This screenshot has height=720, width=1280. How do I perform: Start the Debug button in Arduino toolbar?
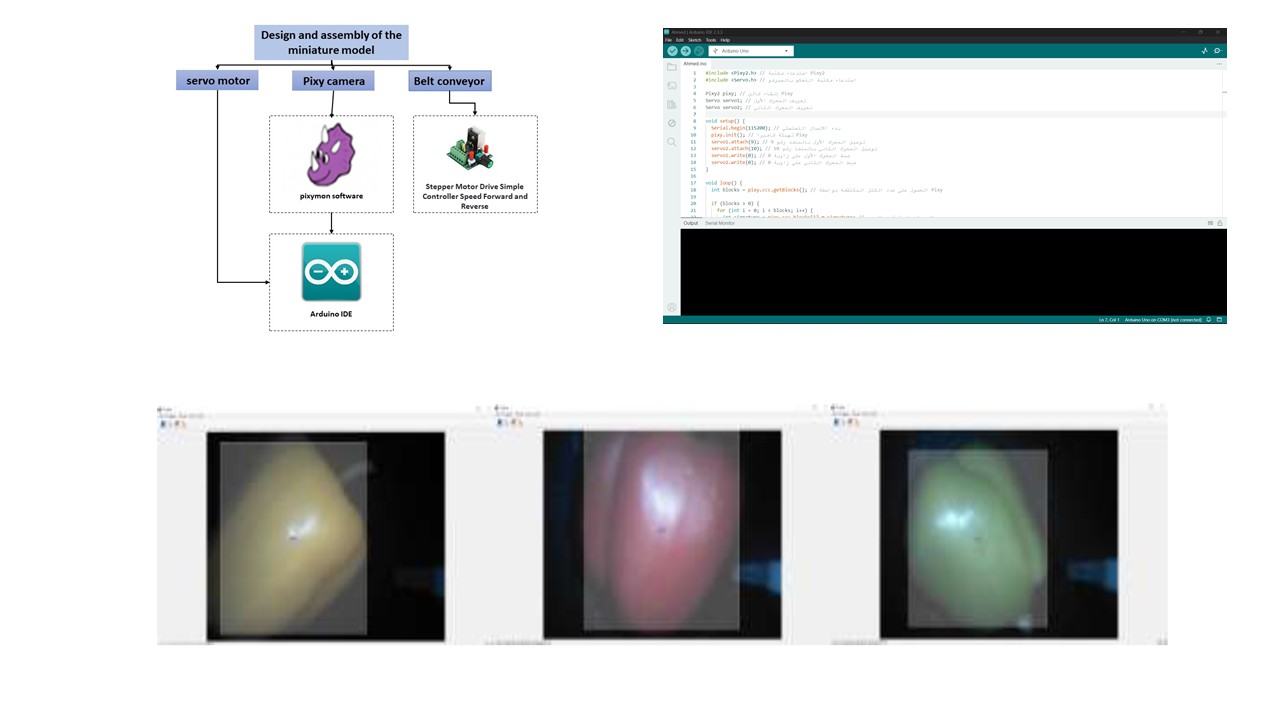click(x=699, y=51)
